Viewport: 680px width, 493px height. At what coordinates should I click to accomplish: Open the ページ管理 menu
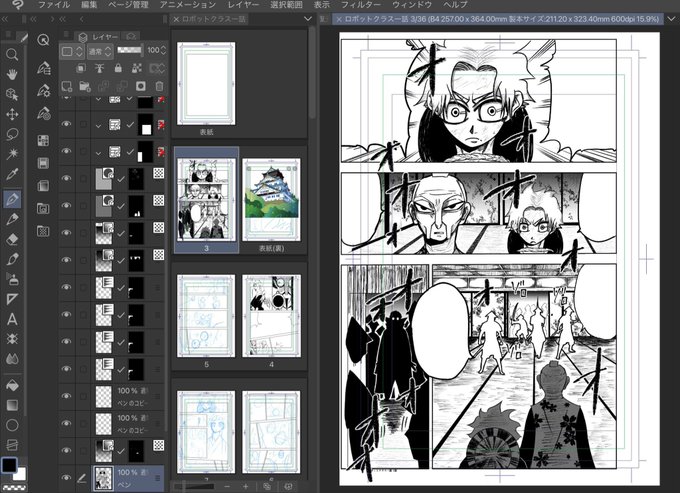(x=128, y=5)
